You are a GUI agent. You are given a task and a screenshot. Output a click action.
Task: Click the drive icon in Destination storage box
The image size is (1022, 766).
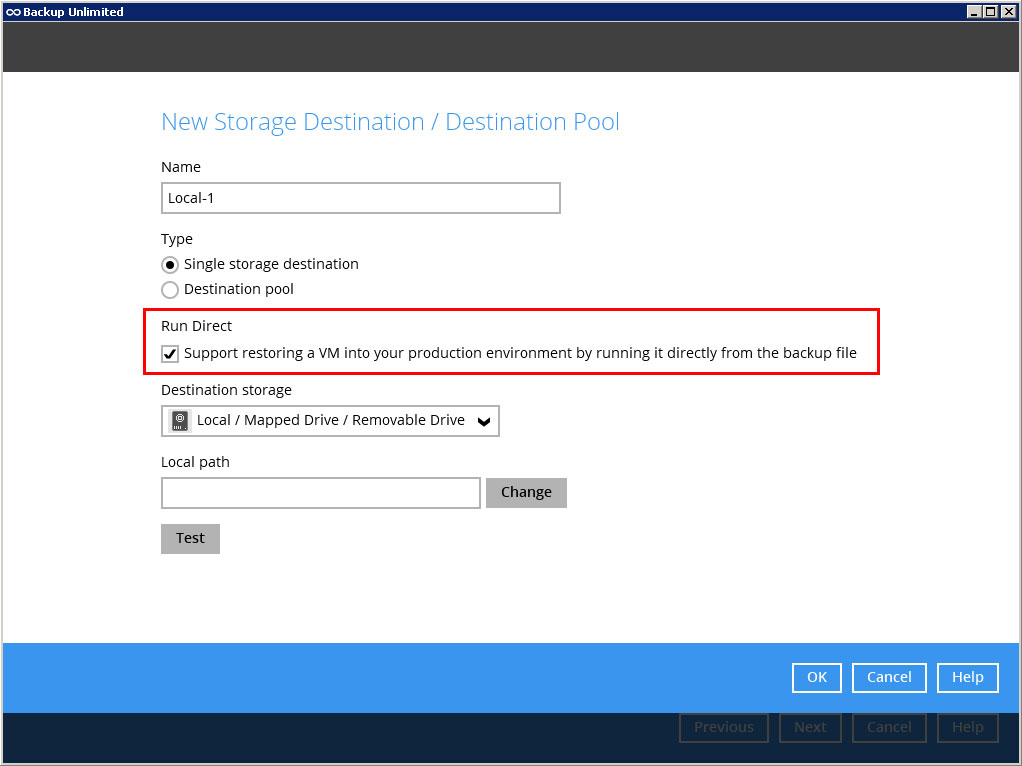pyautogui.click(x=180, y=421)
